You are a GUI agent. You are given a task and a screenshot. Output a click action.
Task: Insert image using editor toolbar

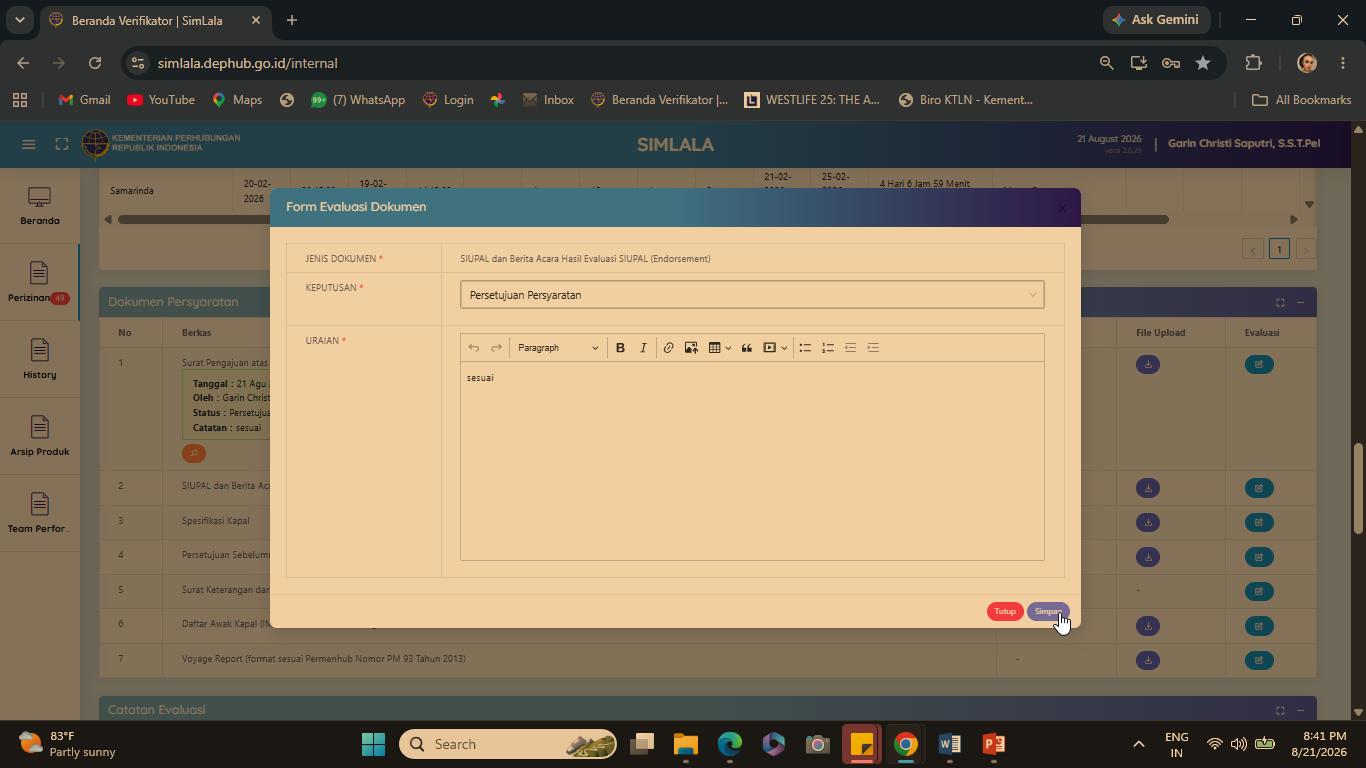point(691,348)
